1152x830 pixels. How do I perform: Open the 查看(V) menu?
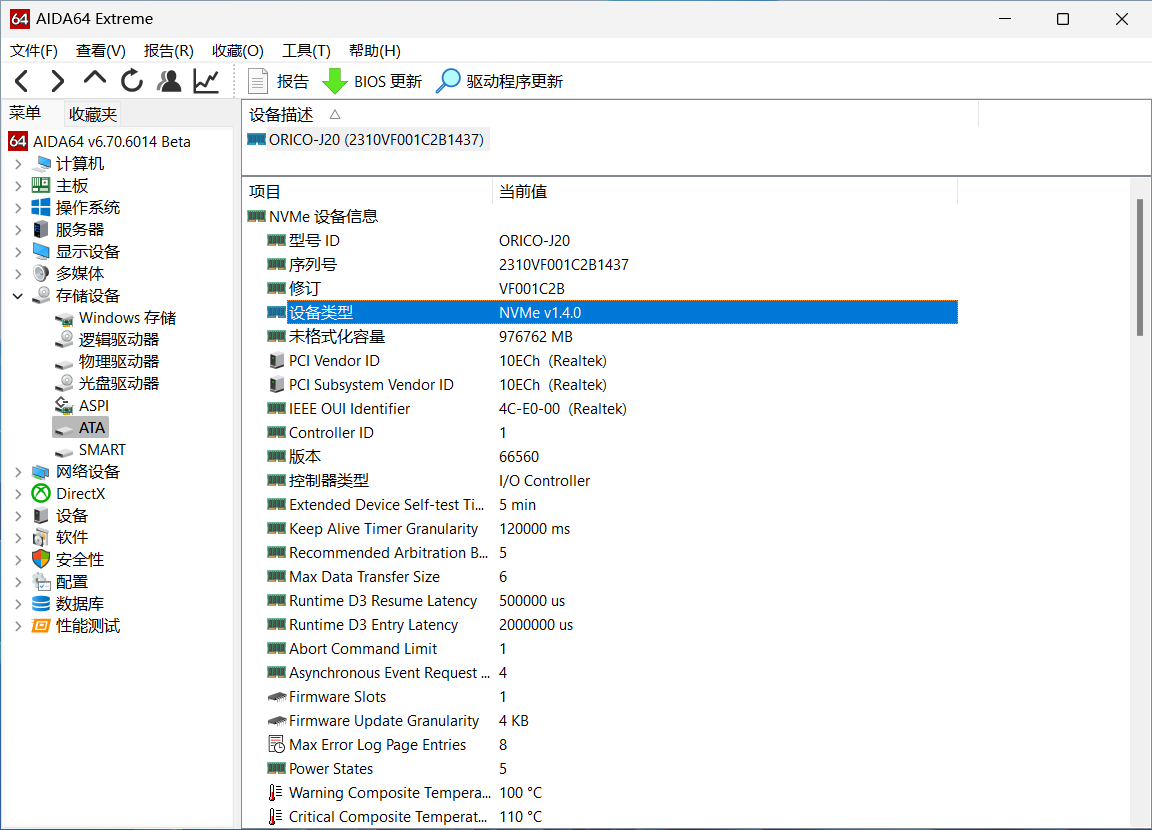pos(101,51)
